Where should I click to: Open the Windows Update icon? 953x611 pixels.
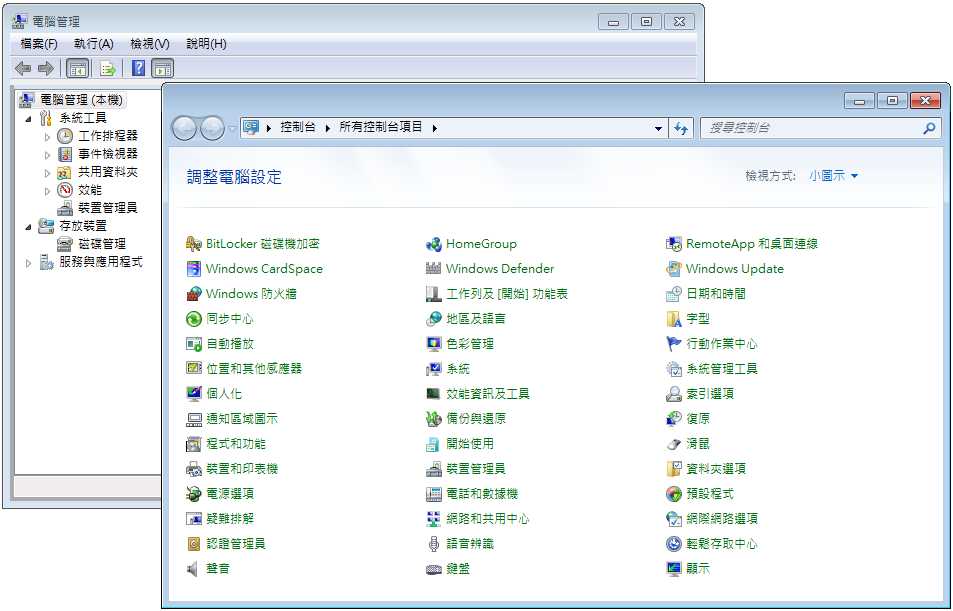pyautogui.click(x=673, y=269)
